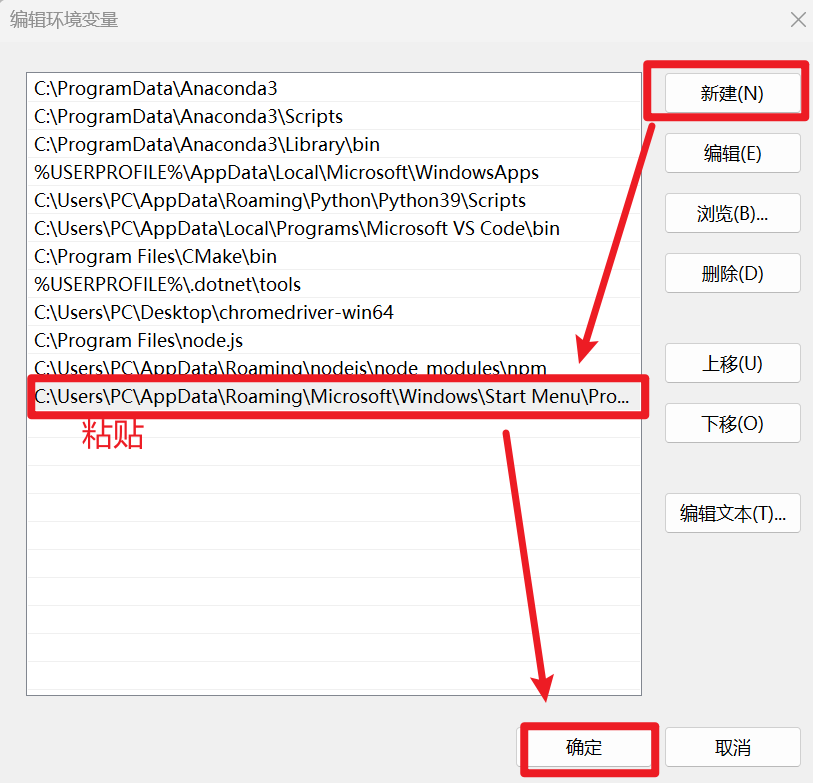The width and height of the screenshot is (813, 783).
Task: Select the Anaconda3\Library\bin path entry
Action: 334,144
